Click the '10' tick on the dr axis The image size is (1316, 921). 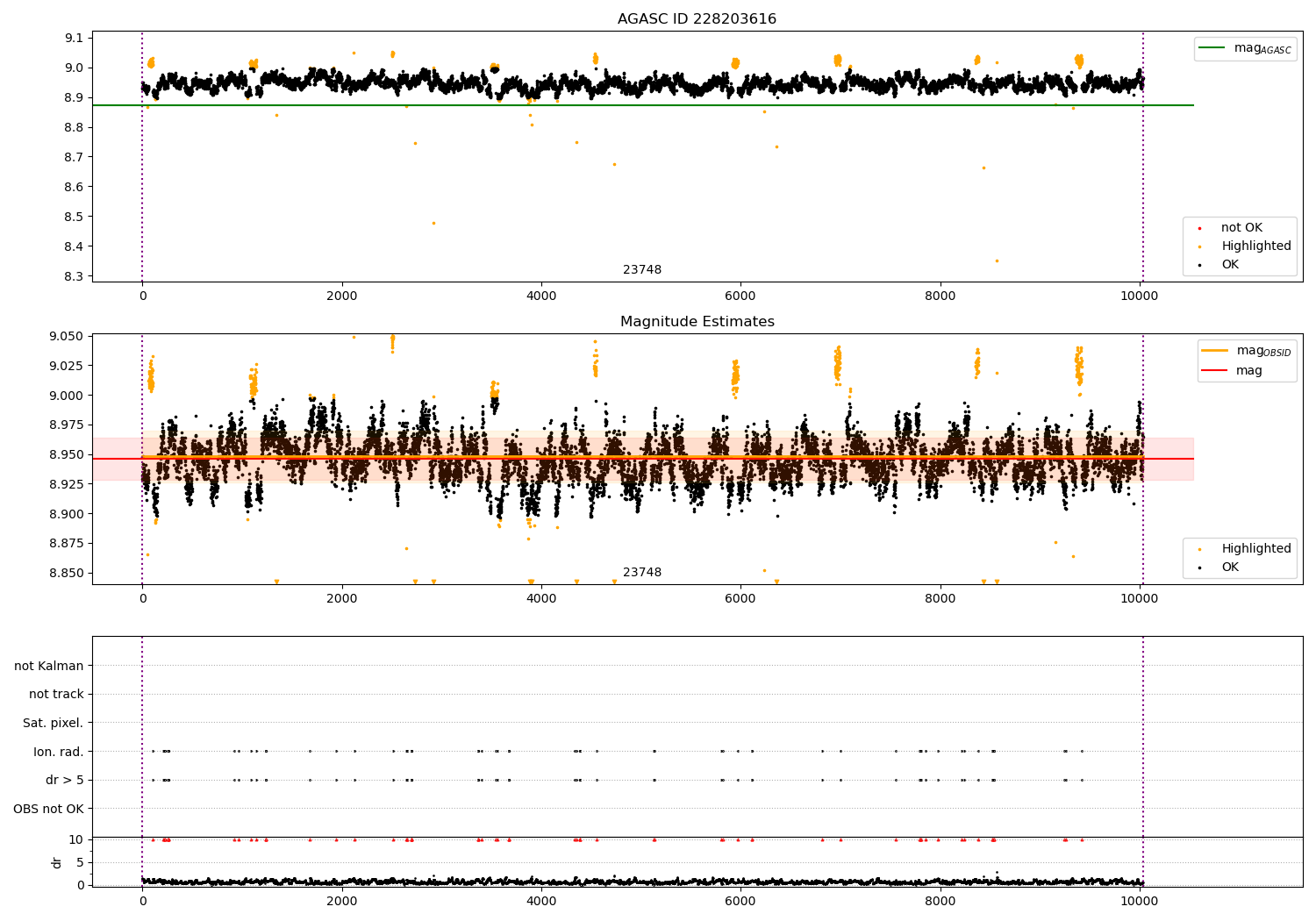[x=76, y=839]
